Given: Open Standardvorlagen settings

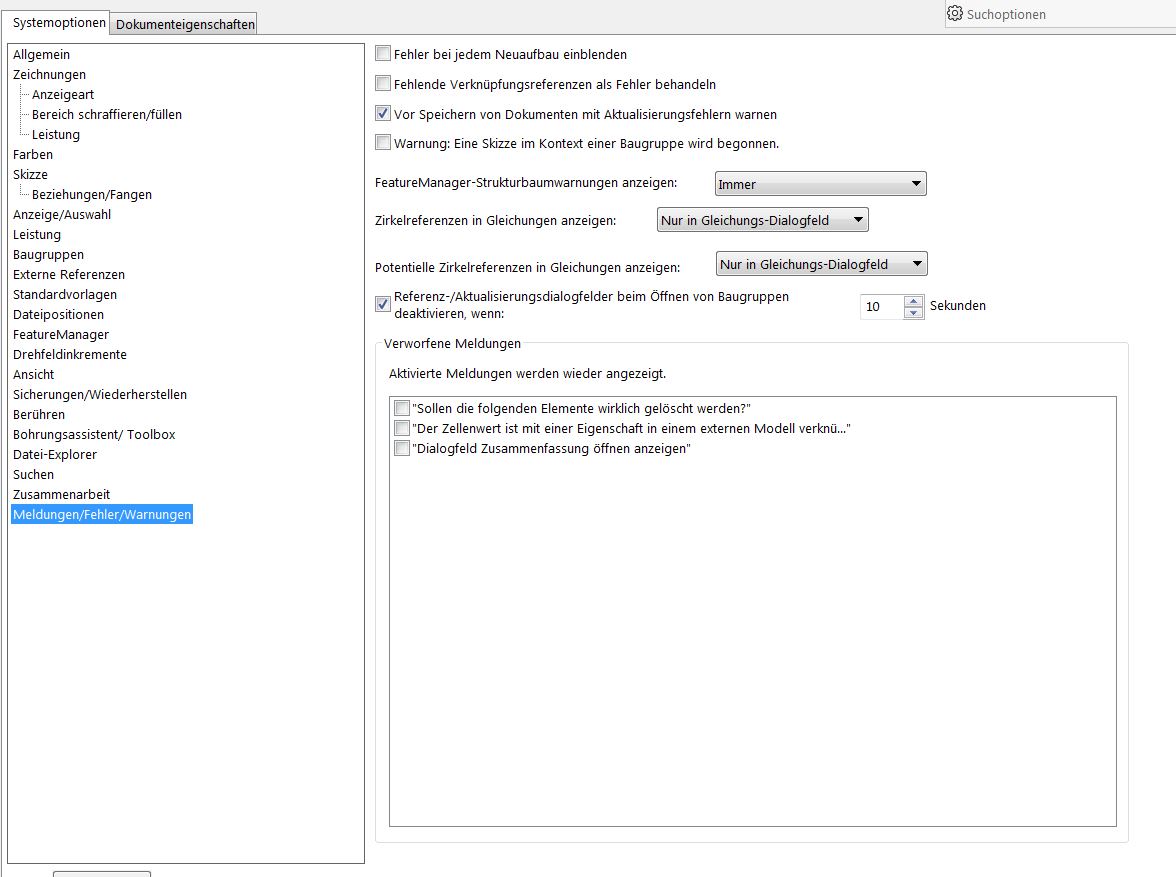Looking at the screenshot, I should [x=64, y=295].
